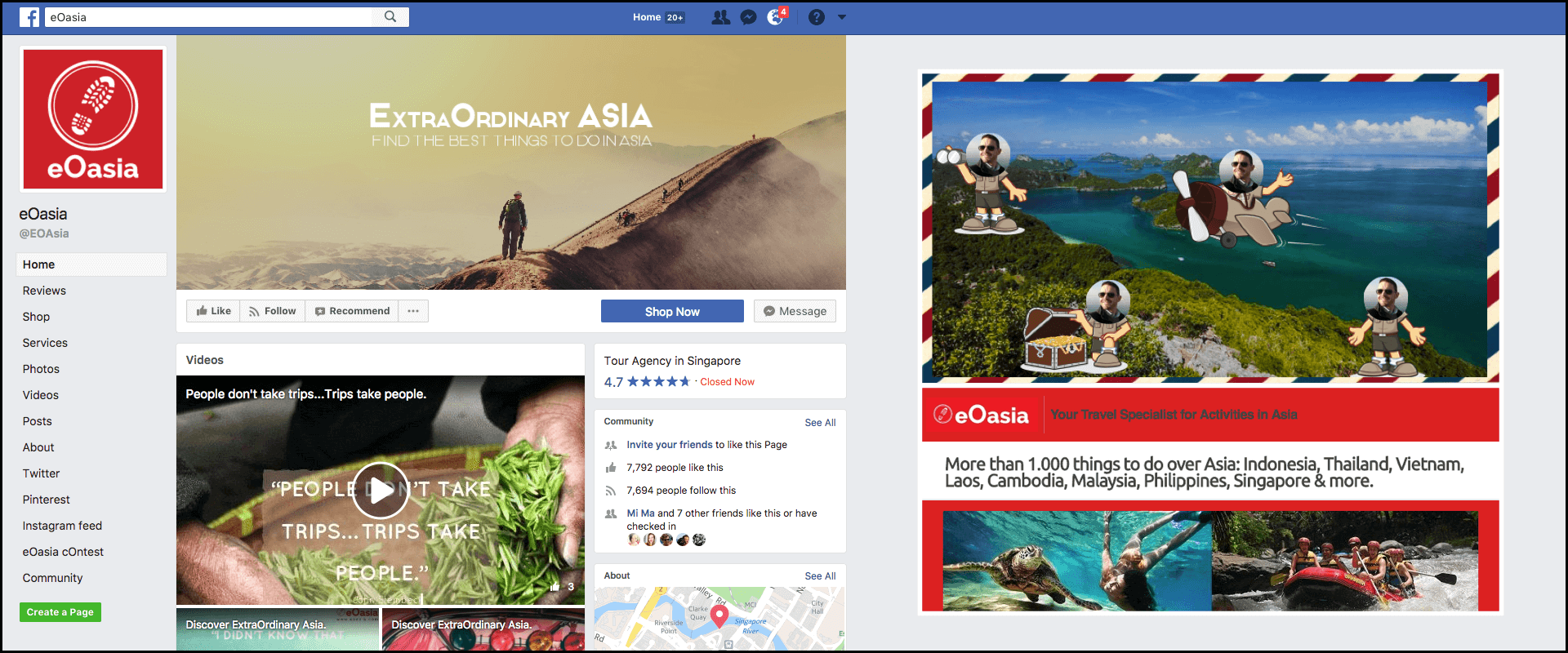The width and height of the screenshot is (1568, 653).
Task: Like the eOasia page
Action: 213,311
